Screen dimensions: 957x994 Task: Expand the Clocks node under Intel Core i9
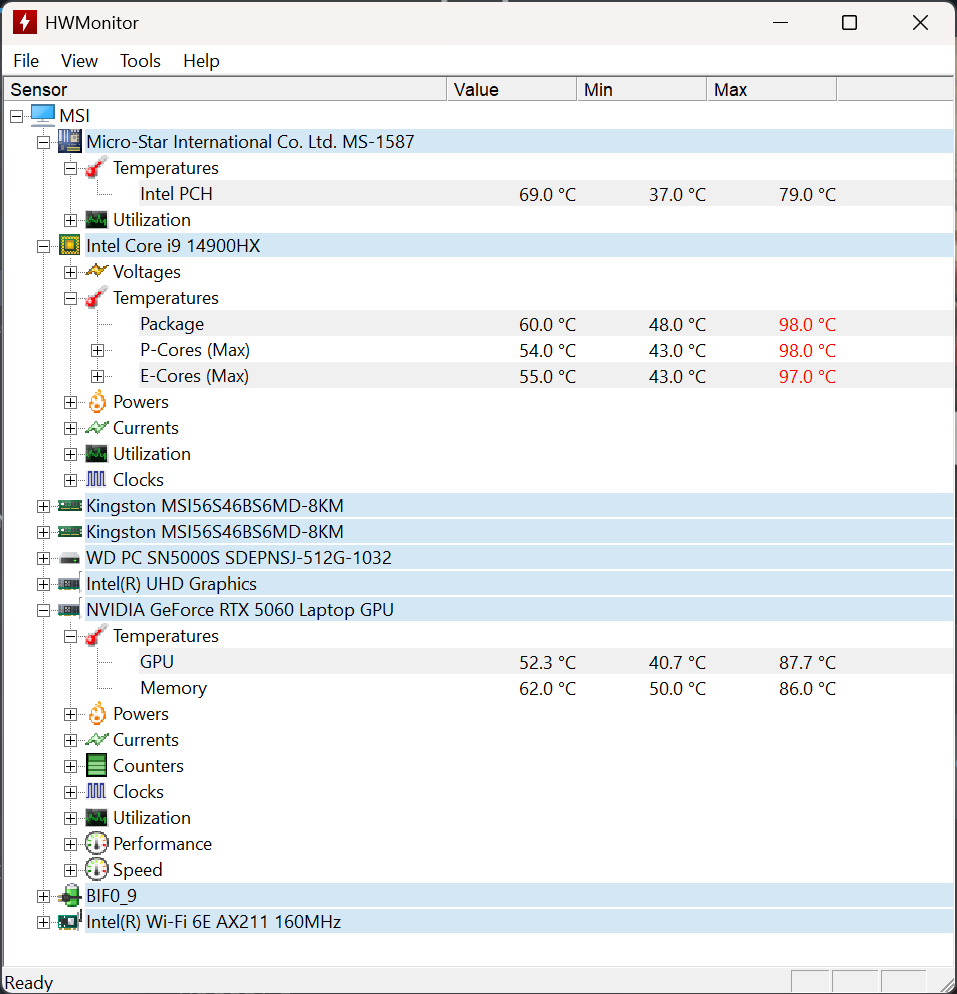pyautogui.click(x=70, y=480)
